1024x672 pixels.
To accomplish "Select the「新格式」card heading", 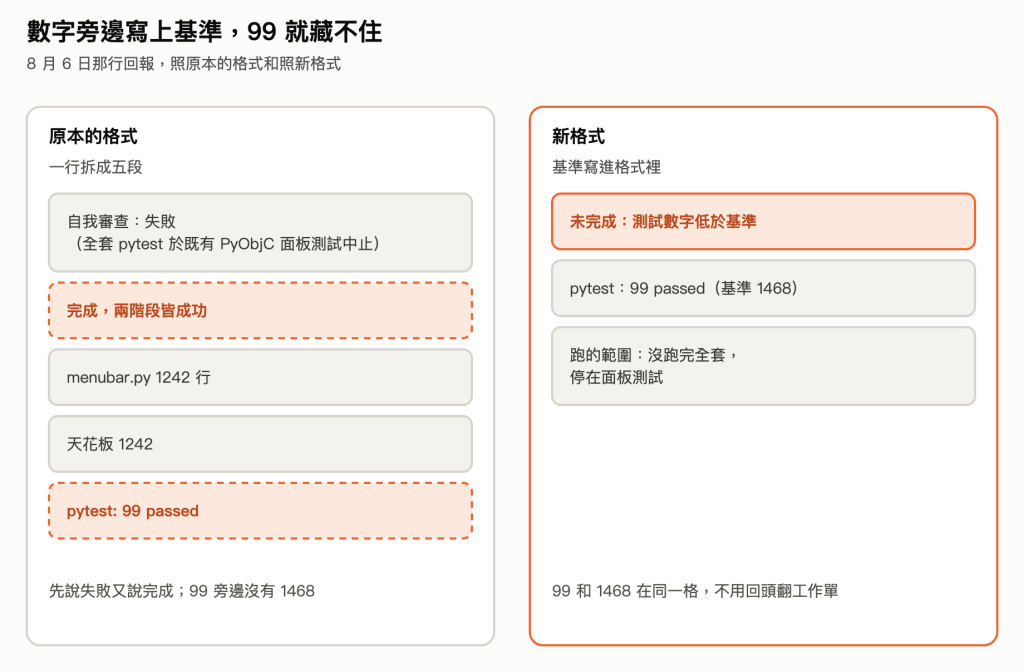I will click(x=579, y=136).
